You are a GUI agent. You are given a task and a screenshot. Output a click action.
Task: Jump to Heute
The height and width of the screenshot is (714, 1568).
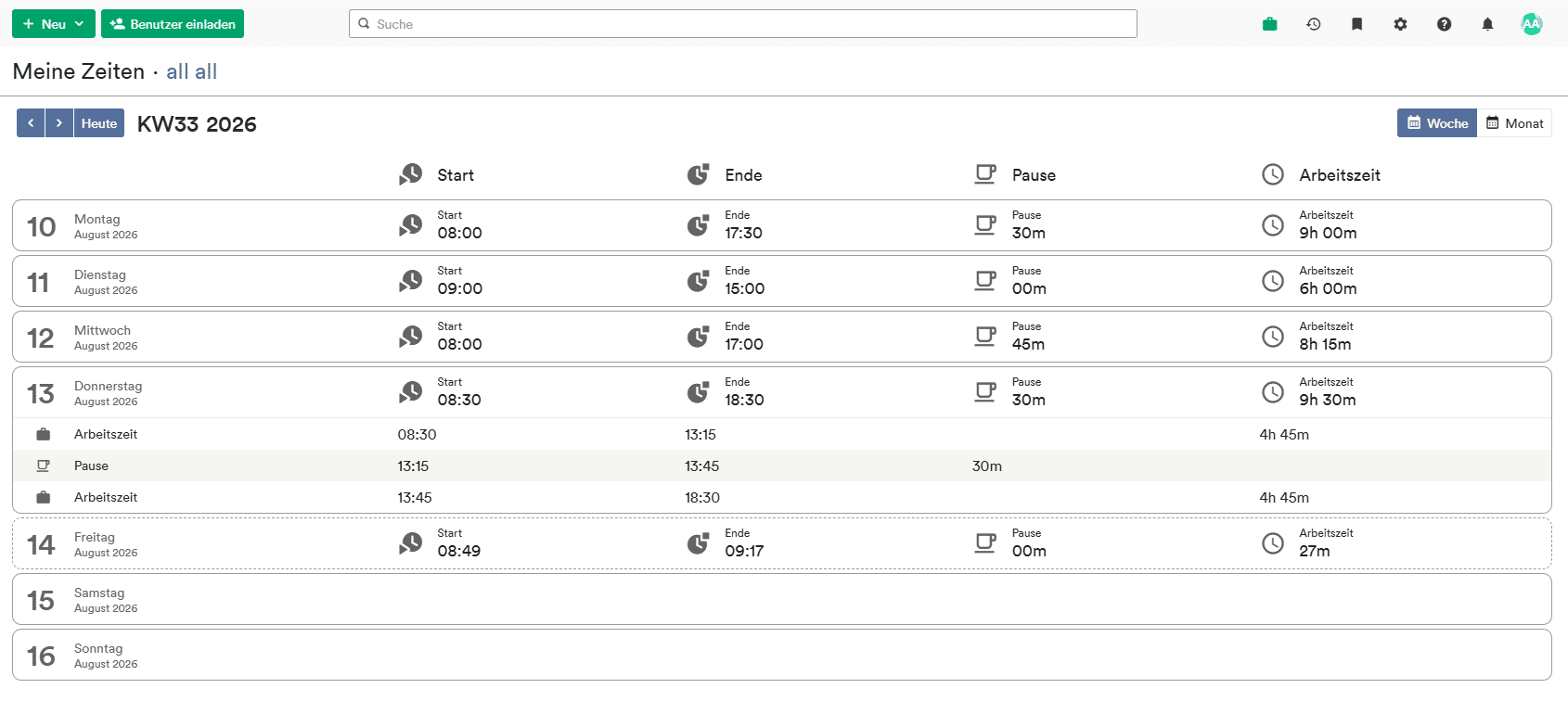click(x=99, y=123)
